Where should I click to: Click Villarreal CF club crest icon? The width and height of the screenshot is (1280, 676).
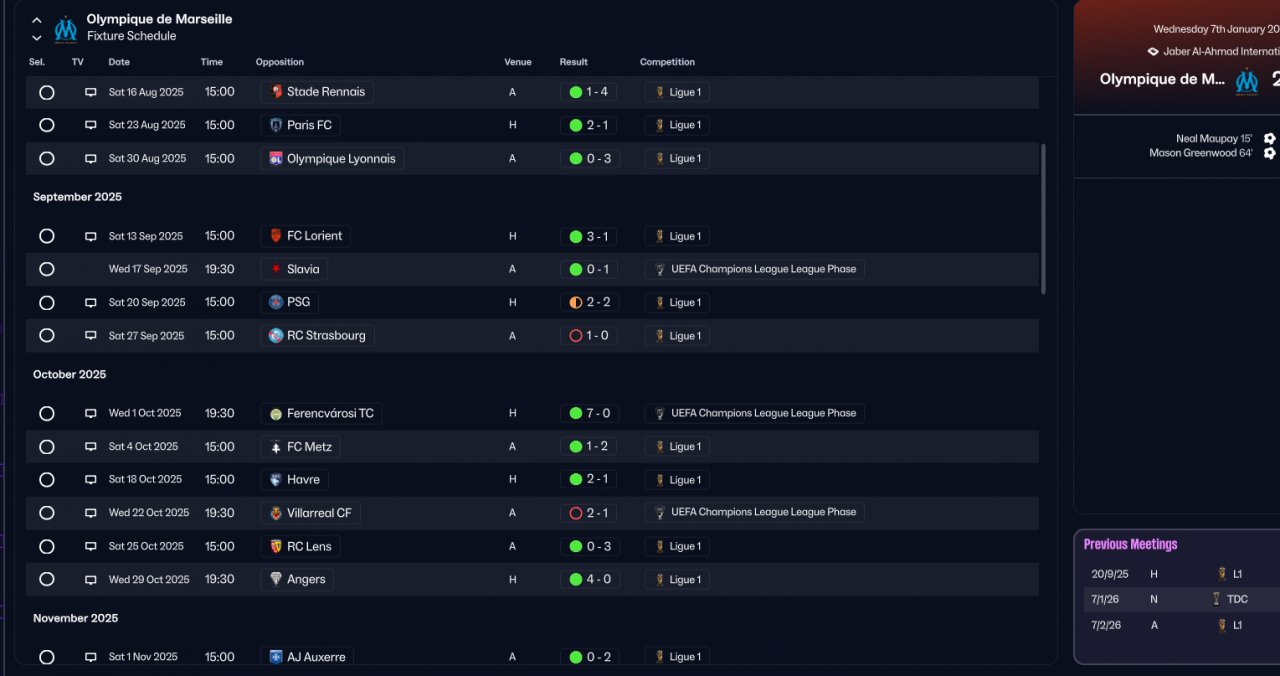pyautogui.click(x=276, y=513)
